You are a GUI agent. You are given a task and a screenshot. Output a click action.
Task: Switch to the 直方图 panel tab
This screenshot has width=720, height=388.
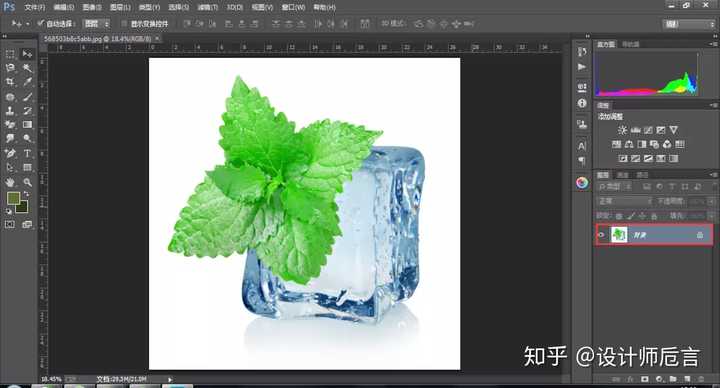pyautogui.click(x=606, y=44)
